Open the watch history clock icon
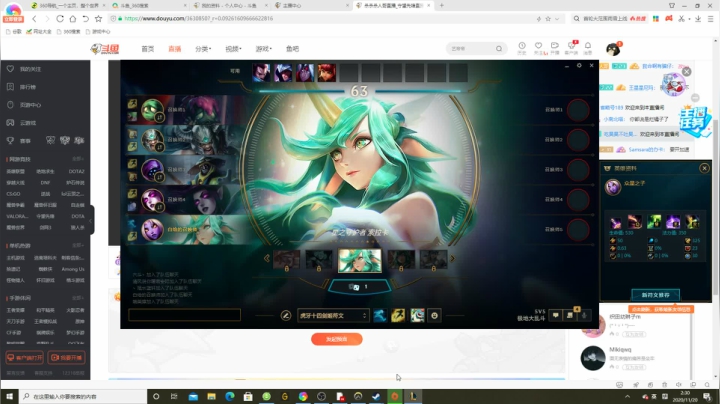The height and width of the screenshot is (404, 720). click(522, 46)
